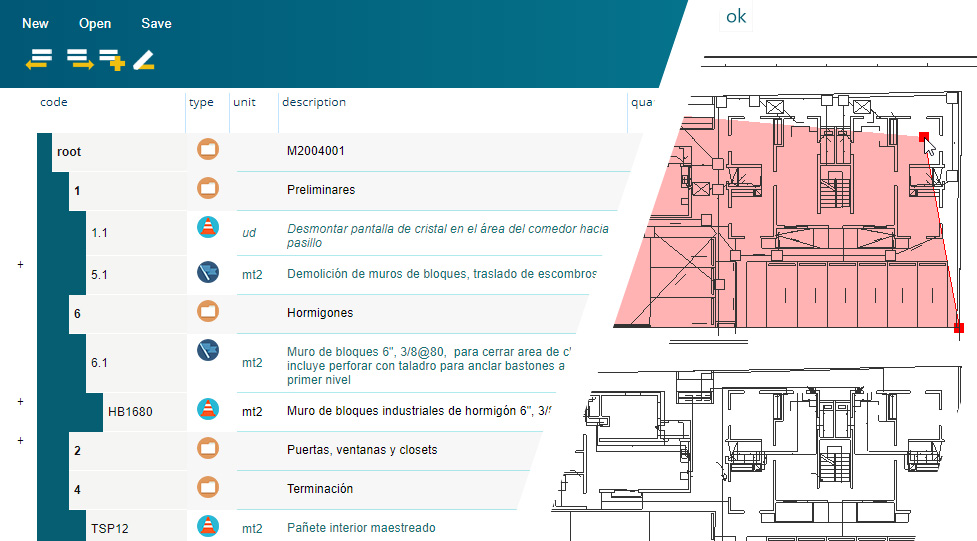Select the pencil edit toolbar icon
Screen dimensions: 977x541
pyautogui.click(x=144, y=61)
